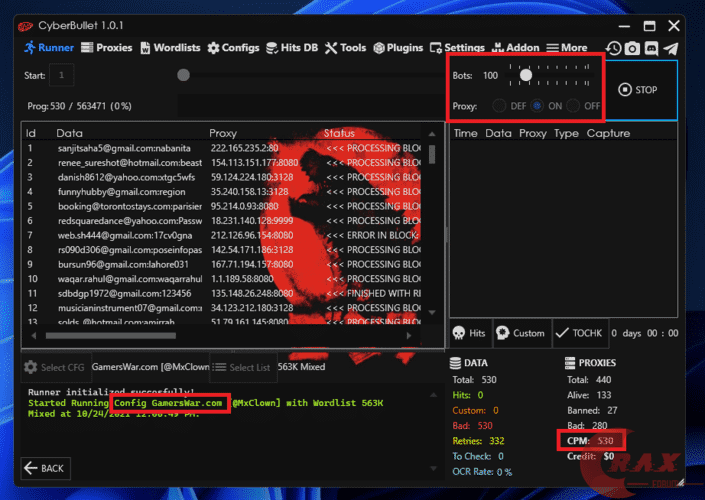The height and width of the screenshot is (500, 705).
Task: Click the bot table vertical scrollbar thumb
Action: pos(432,154)
